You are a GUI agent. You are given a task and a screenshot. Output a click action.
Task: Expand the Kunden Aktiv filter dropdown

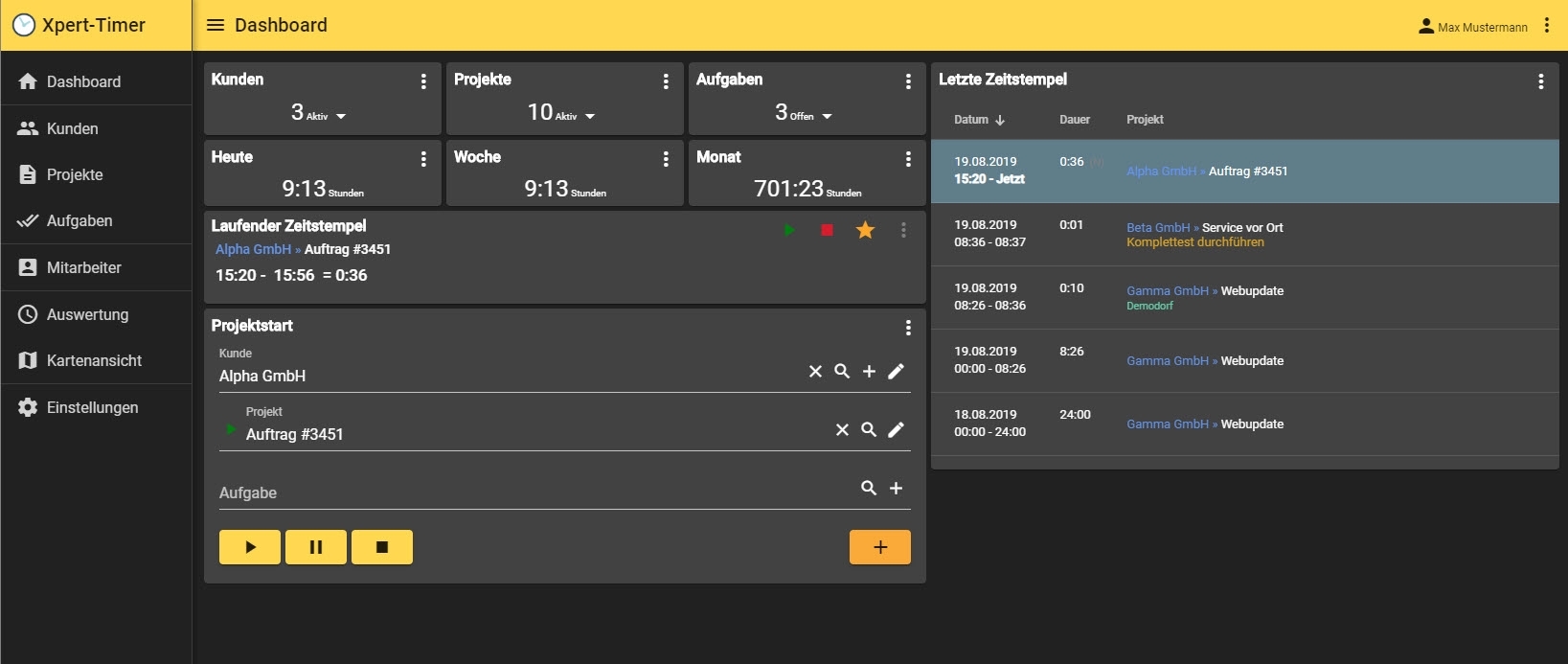coord(341,116)
